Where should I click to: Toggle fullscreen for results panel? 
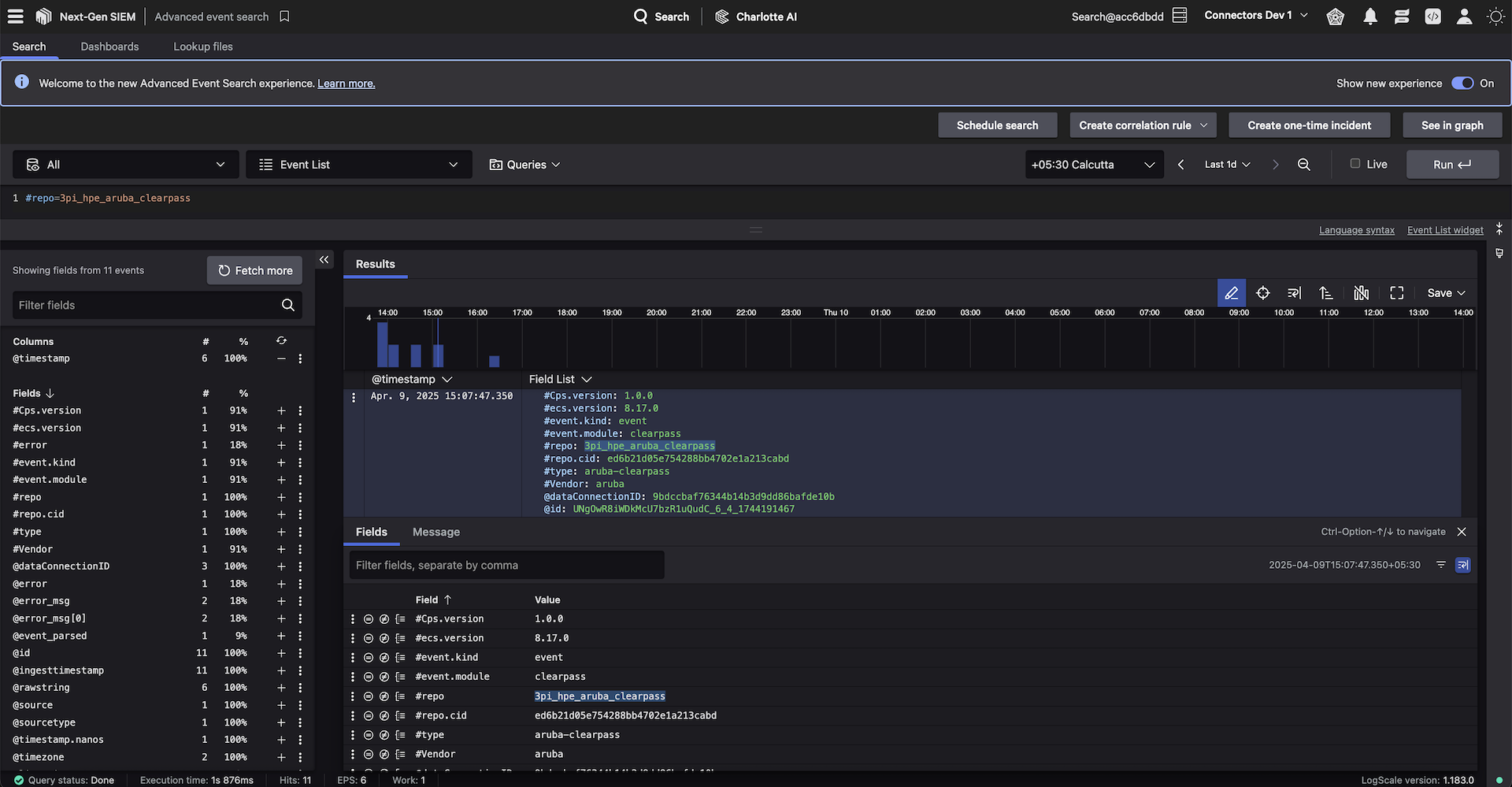point(1397,293)
